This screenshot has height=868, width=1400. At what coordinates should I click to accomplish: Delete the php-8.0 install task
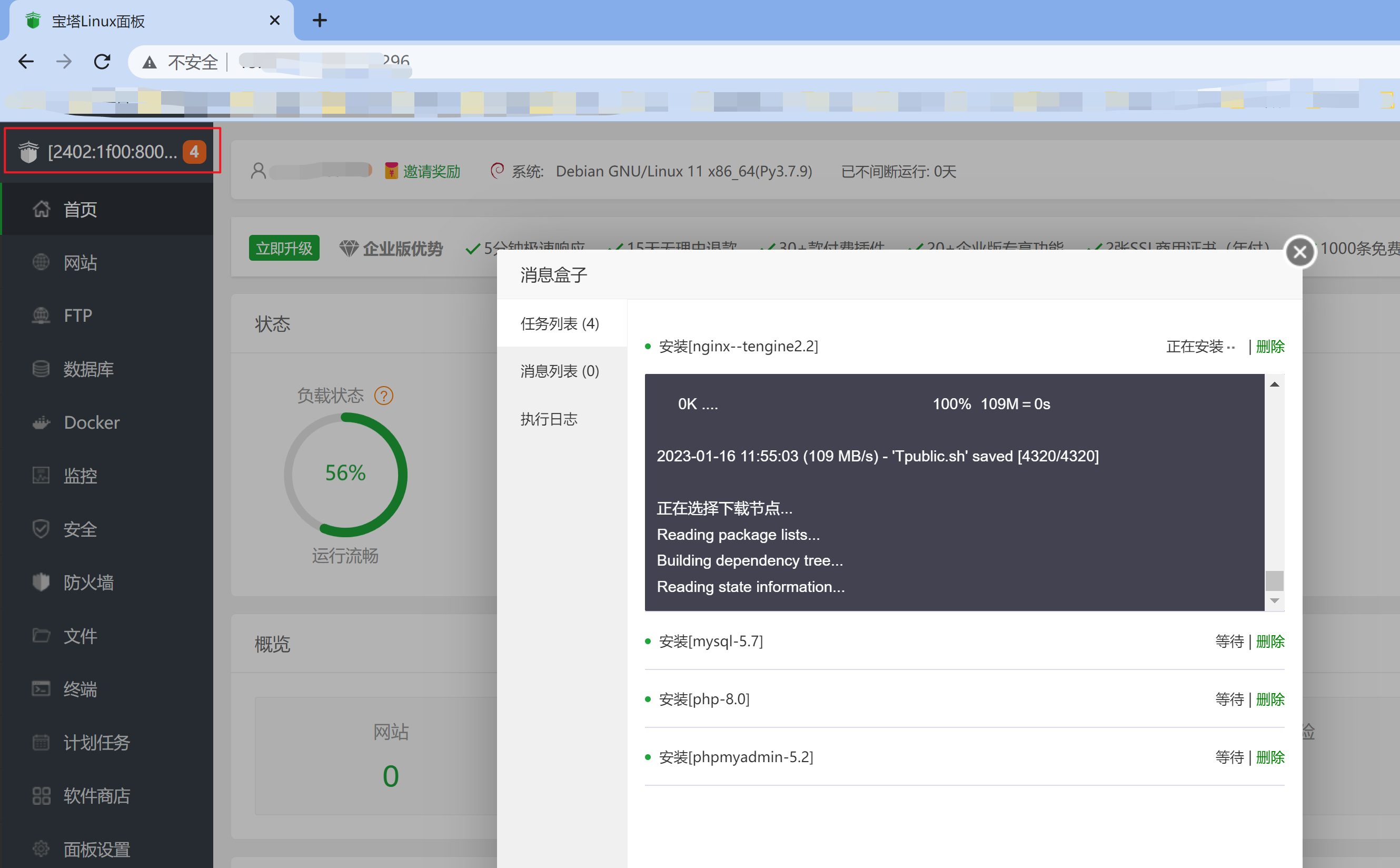pyautogui.click(x=1270, y=699)
